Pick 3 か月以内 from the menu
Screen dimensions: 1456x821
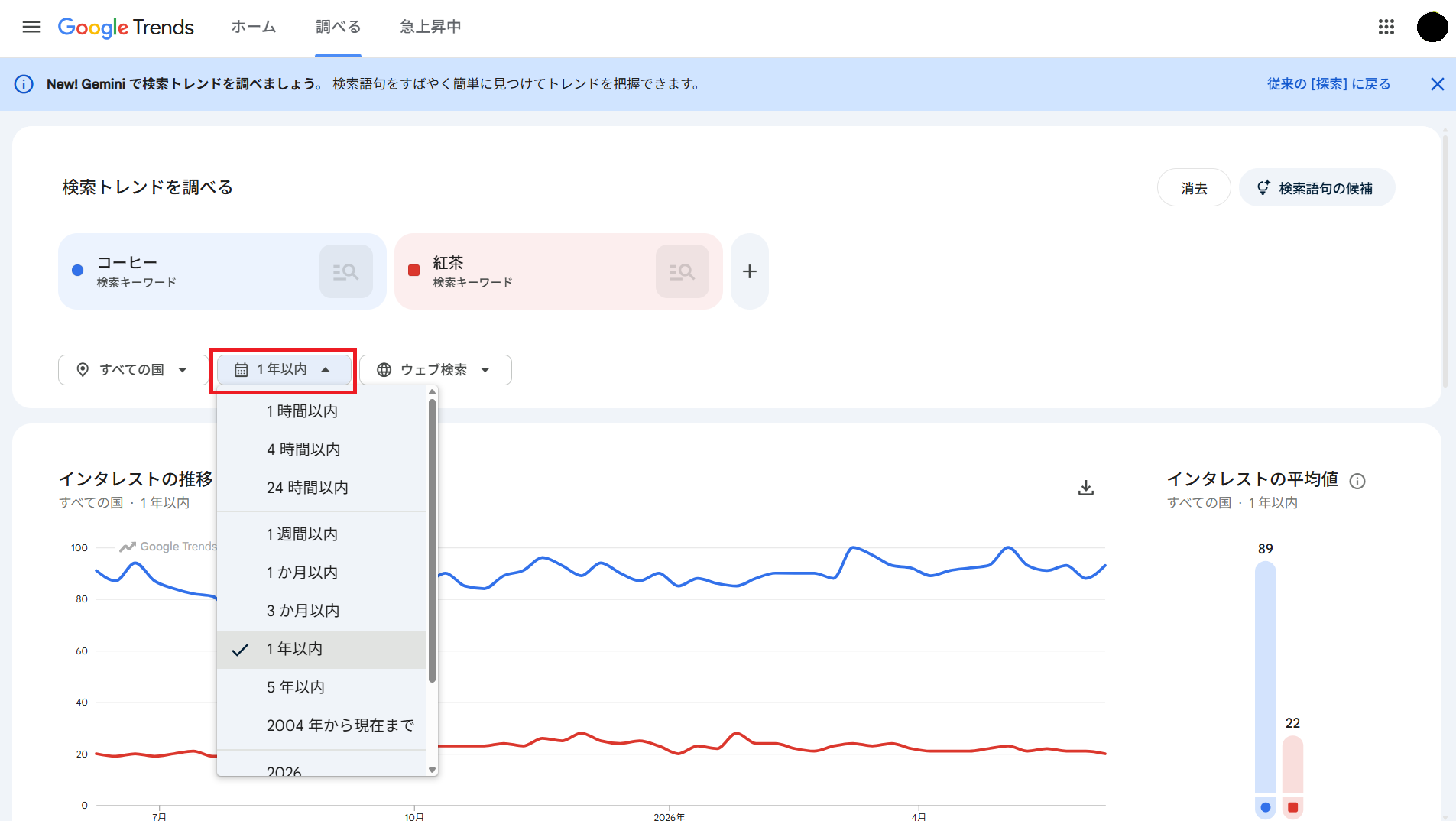[x=322, y=611]
